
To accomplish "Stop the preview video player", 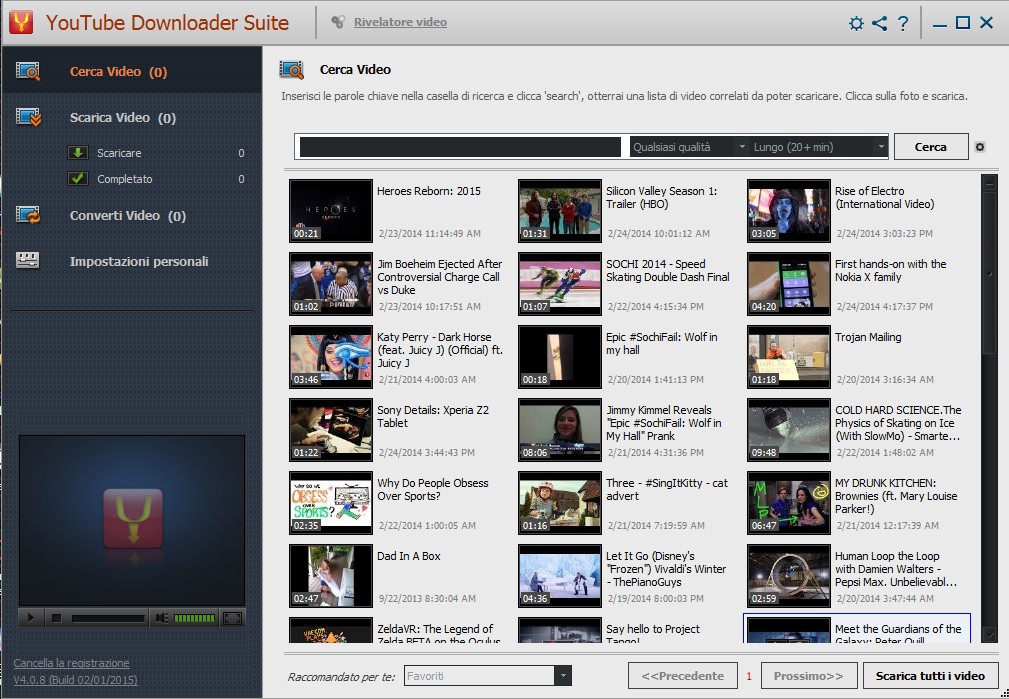I will 57,618.
